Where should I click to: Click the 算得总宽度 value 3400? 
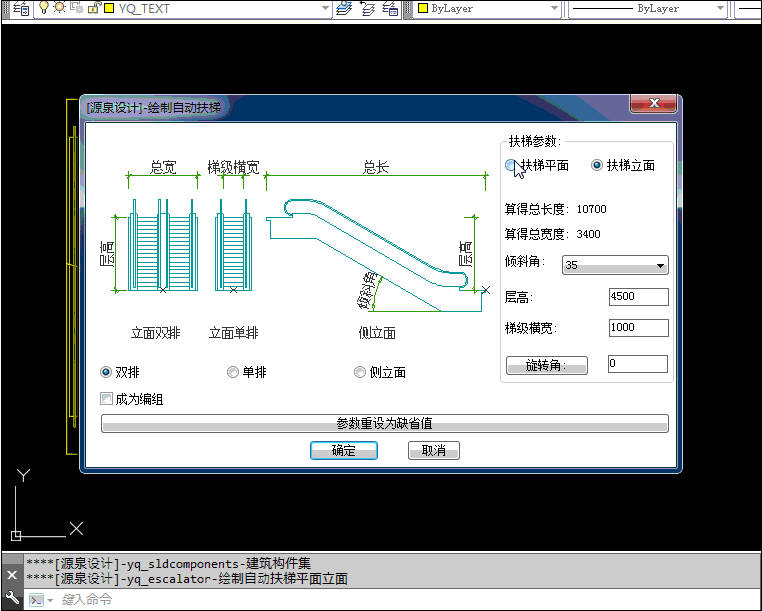(x=589, y=234)
